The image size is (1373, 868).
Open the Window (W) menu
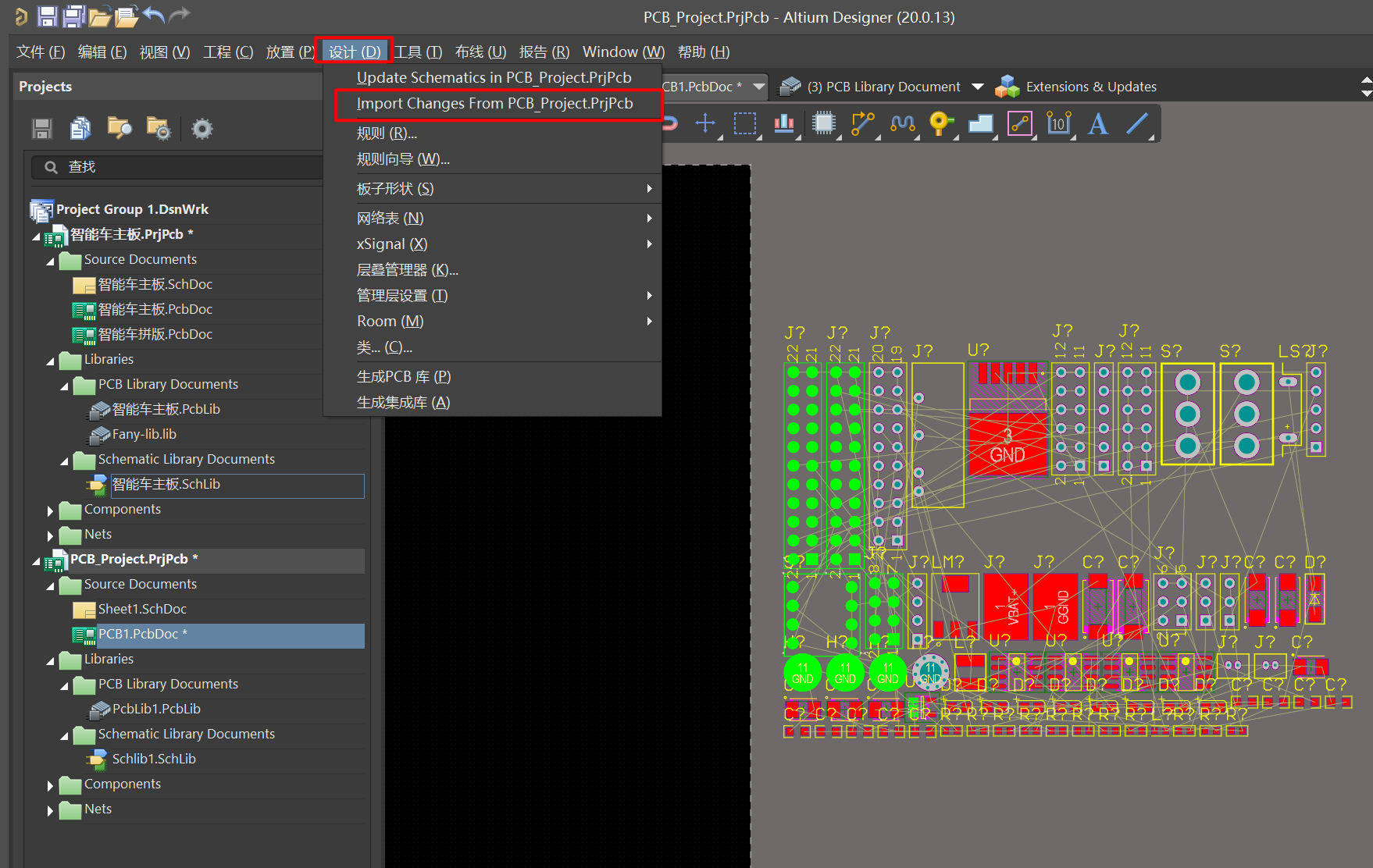[x=623, y=52]
